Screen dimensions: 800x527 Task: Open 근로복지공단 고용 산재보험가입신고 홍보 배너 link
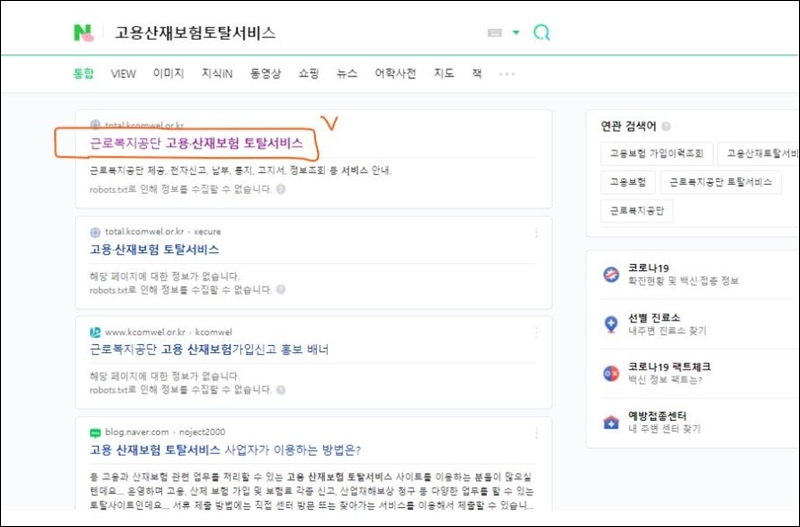click(209, 349)
